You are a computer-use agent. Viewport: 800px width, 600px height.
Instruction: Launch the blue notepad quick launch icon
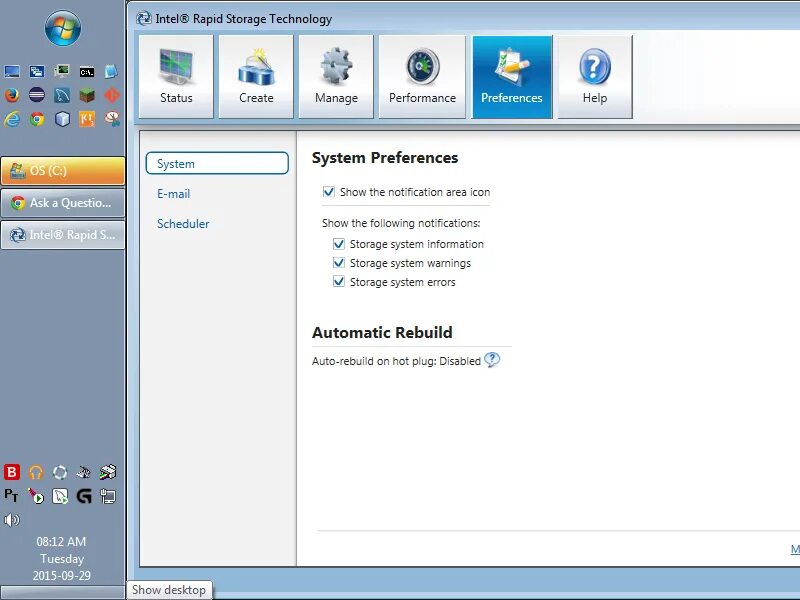click(x=111, y=71)
